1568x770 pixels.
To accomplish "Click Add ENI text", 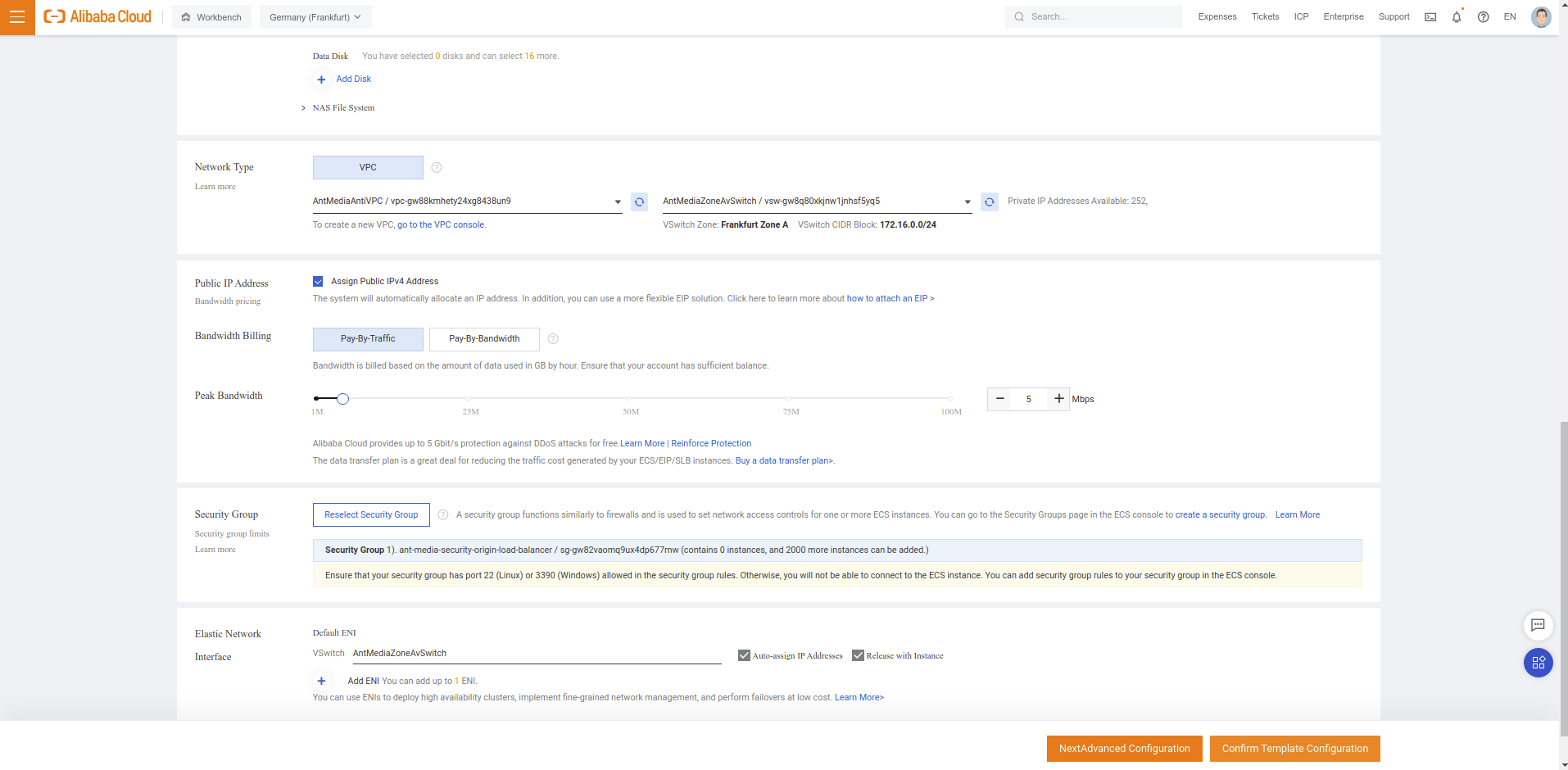I will point(363,682).
